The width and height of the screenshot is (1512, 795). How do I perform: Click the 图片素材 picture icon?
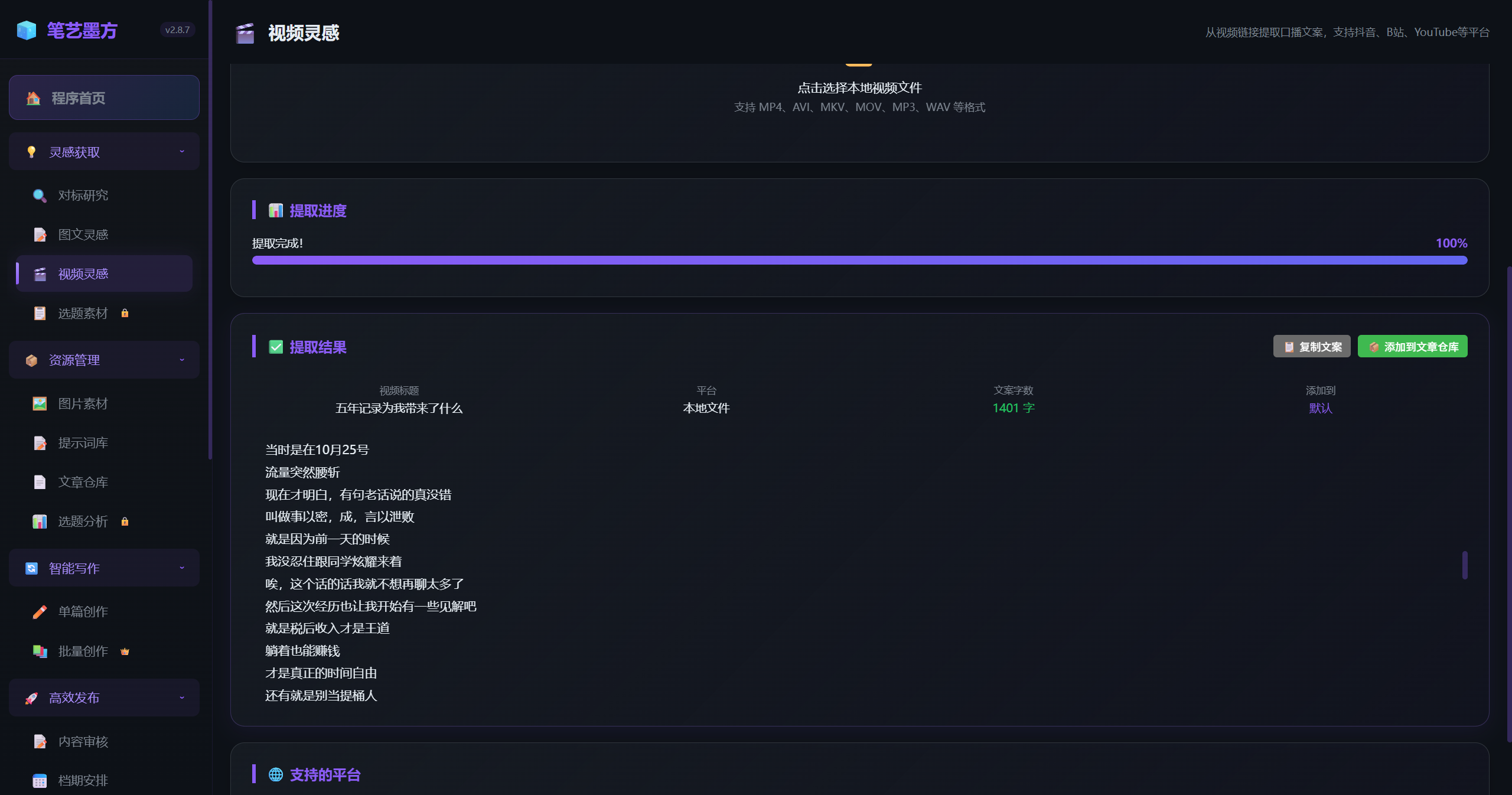click(x=40, y=403)
